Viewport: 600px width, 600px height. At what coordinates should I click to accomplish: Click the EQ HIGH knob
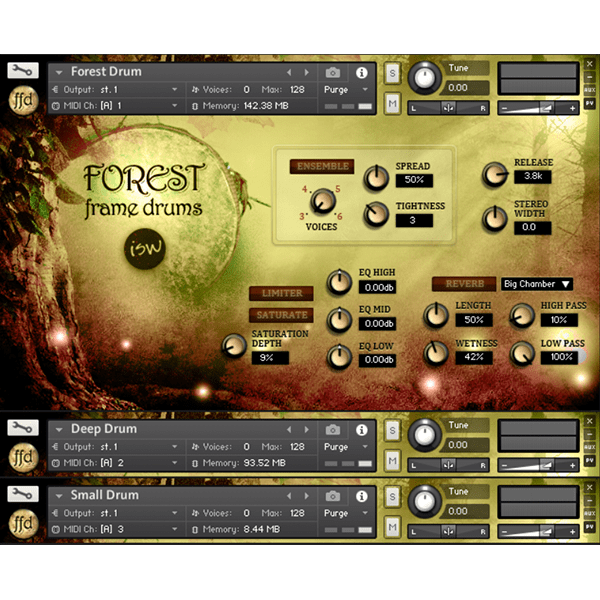coord(339,282)
